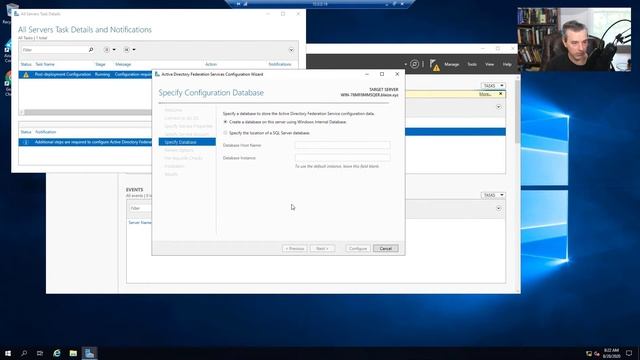The image size is (640, 360).
Task: Open the Review Options wizard step
Action: 179,150
